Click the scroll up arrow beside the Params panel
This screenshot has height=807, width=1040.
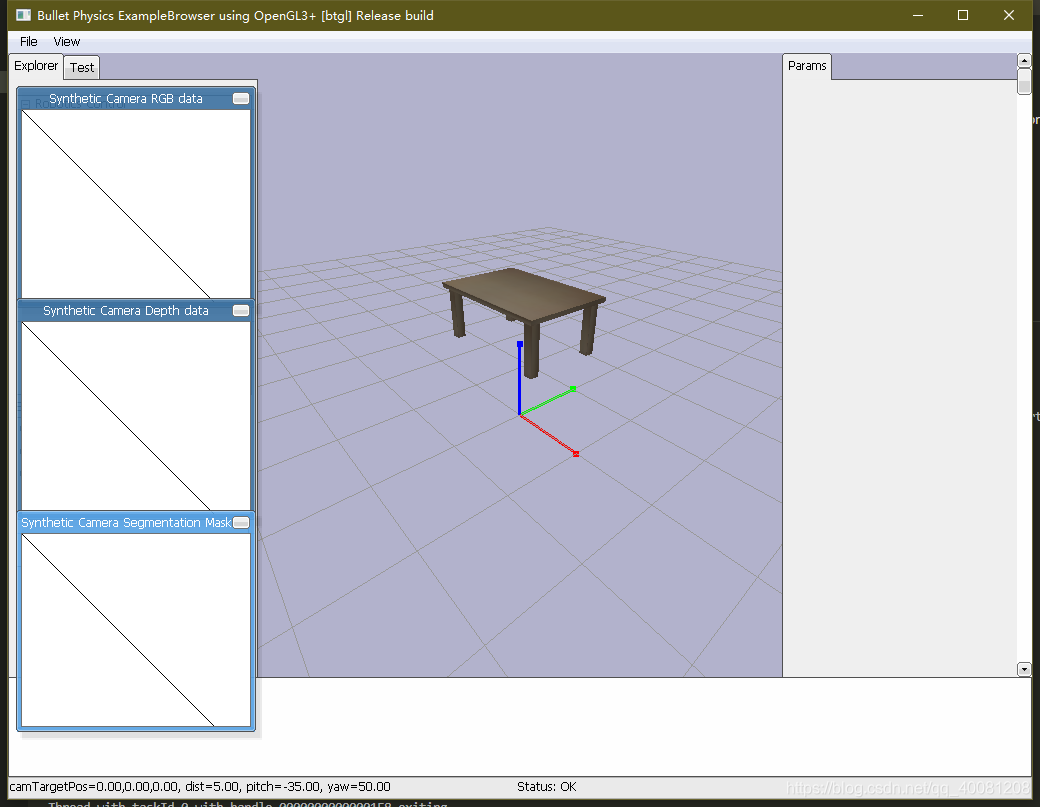click(x=1024, y=60)
